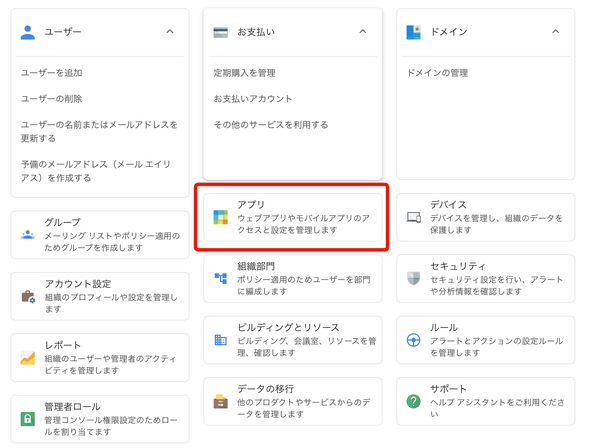Click the briefcase gear icon in アカウント設定 card

point(28,296)
